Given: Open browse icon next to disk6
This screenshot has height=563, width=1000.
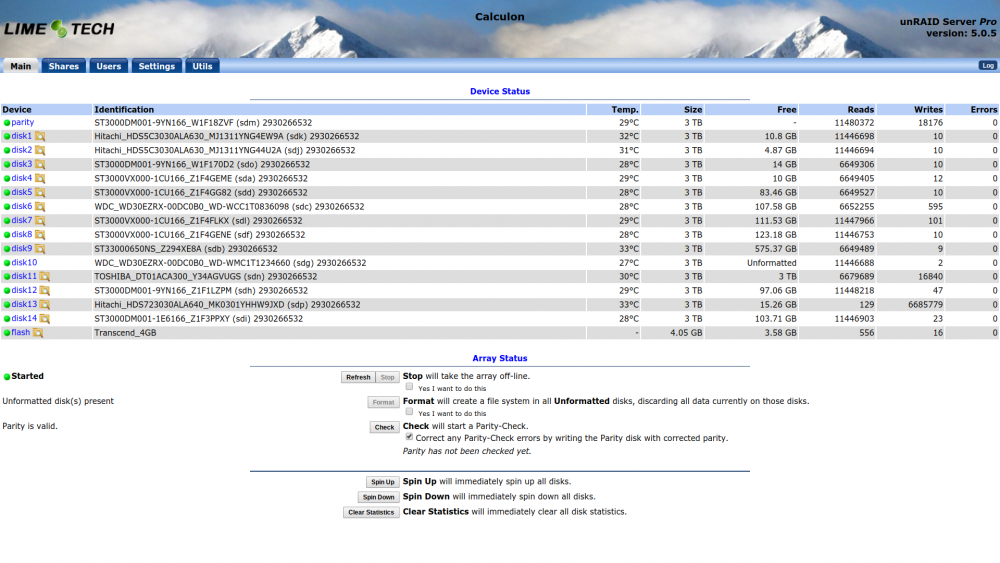Looking at the screenshot, I should pos(40,207).
